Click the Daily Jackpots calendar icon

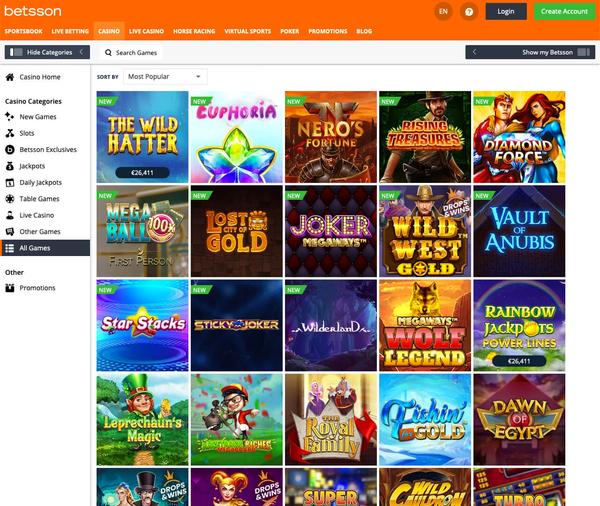(x=10, y=182)
